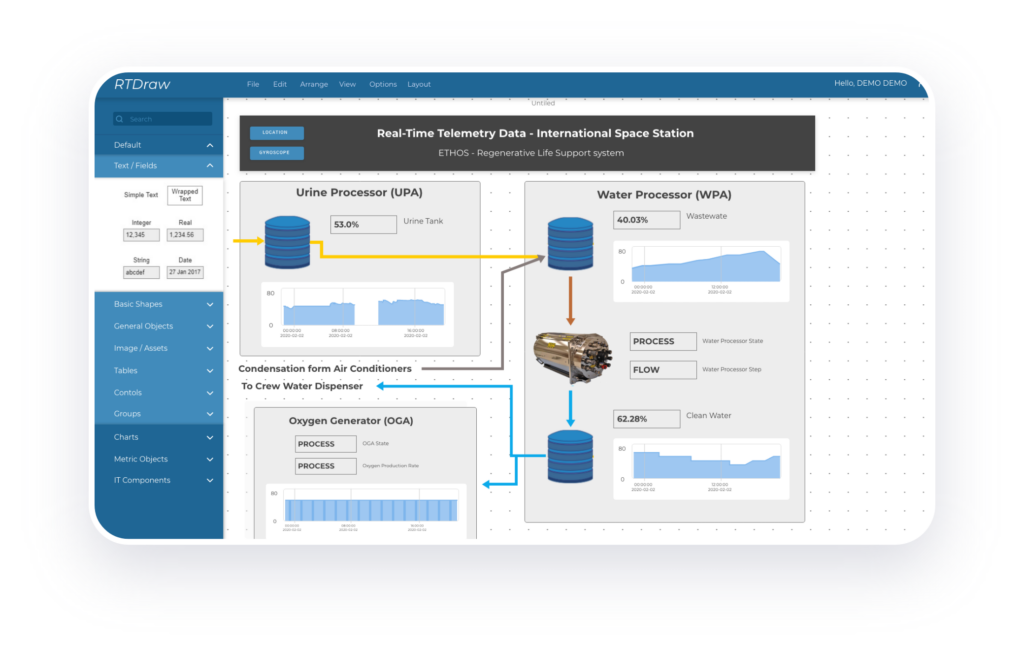This screenshot has height=656, width=1024.
Task: Select the orange downward arrow connector
Action: click(x=570, y=301)
